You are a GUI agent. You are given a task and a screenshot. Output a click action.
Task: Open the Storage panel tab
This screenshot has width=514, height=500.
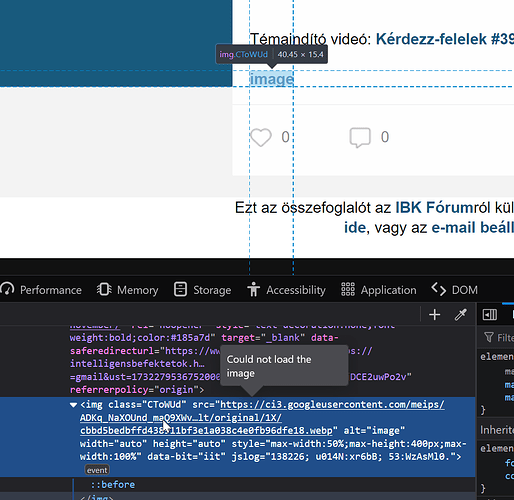tap(202, 290)
